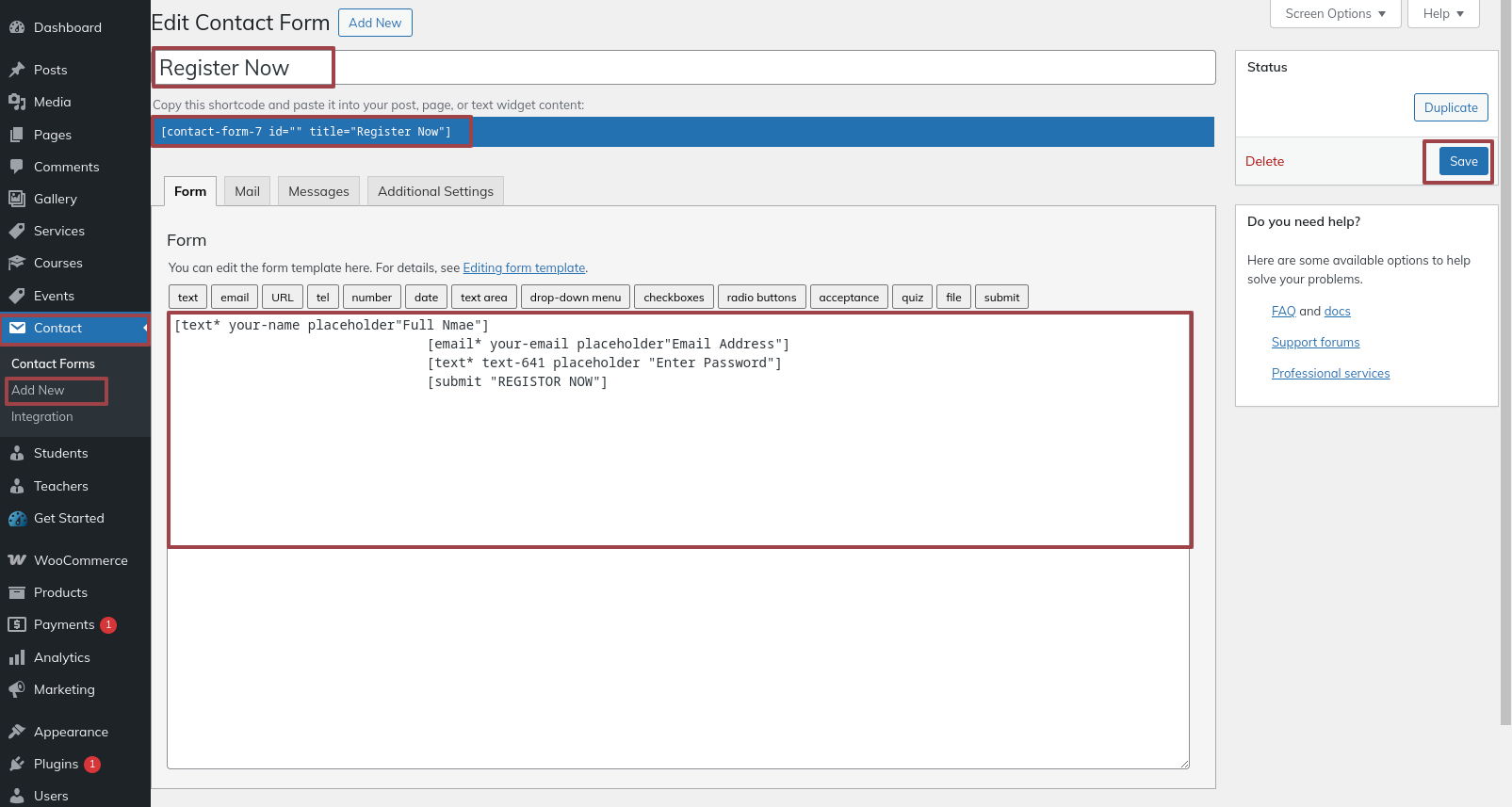Insert a radio buttons tag

762,297
